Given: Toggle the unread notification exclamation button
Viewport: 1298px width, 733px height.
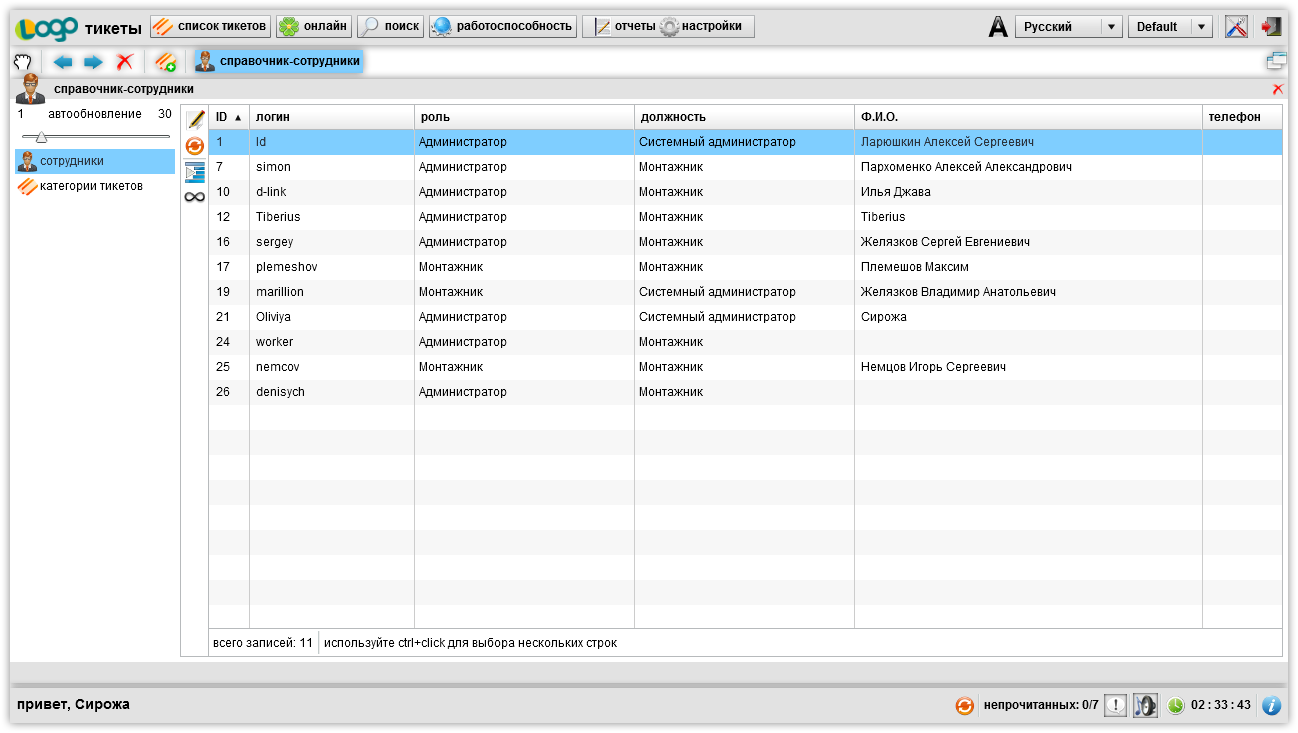Looking at the screenshot, I should (x=1115, y=705).
